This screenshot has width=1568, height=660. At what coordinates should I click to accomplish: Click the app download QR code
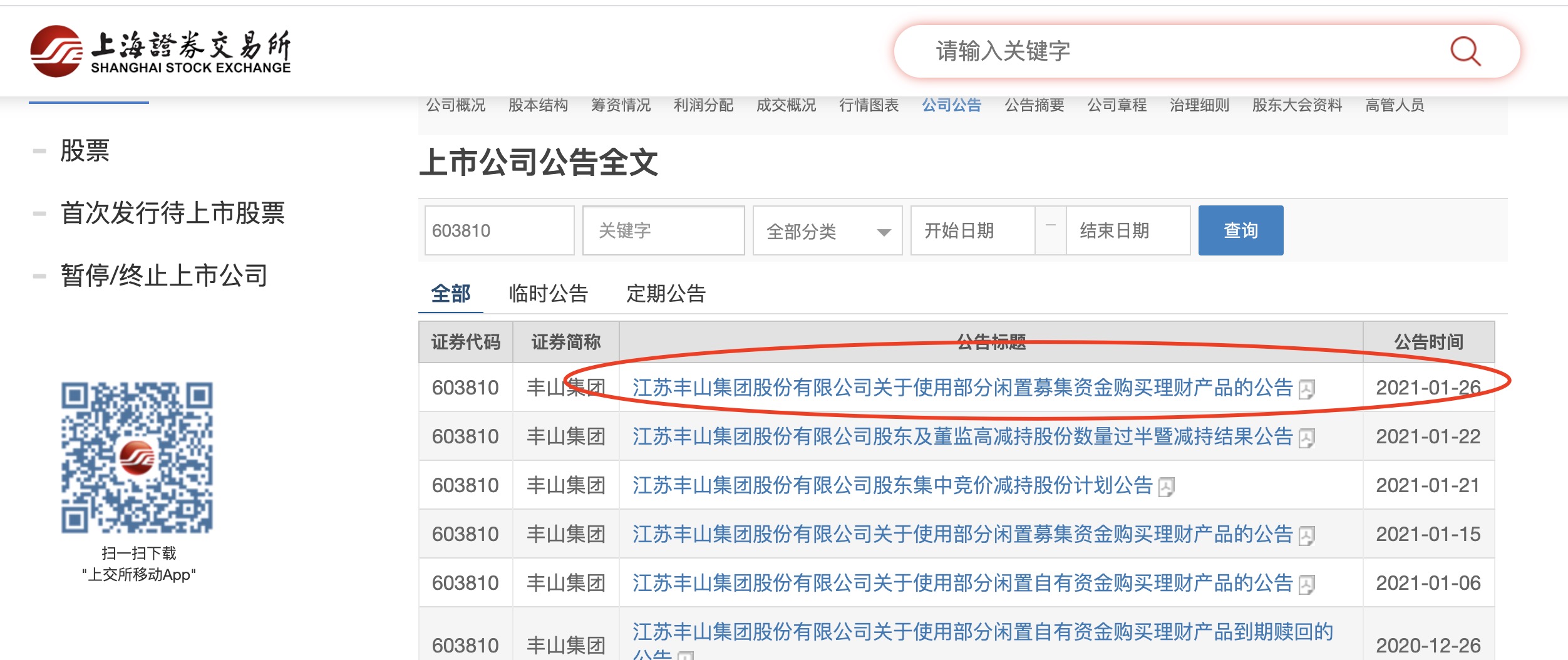[137, 458]
